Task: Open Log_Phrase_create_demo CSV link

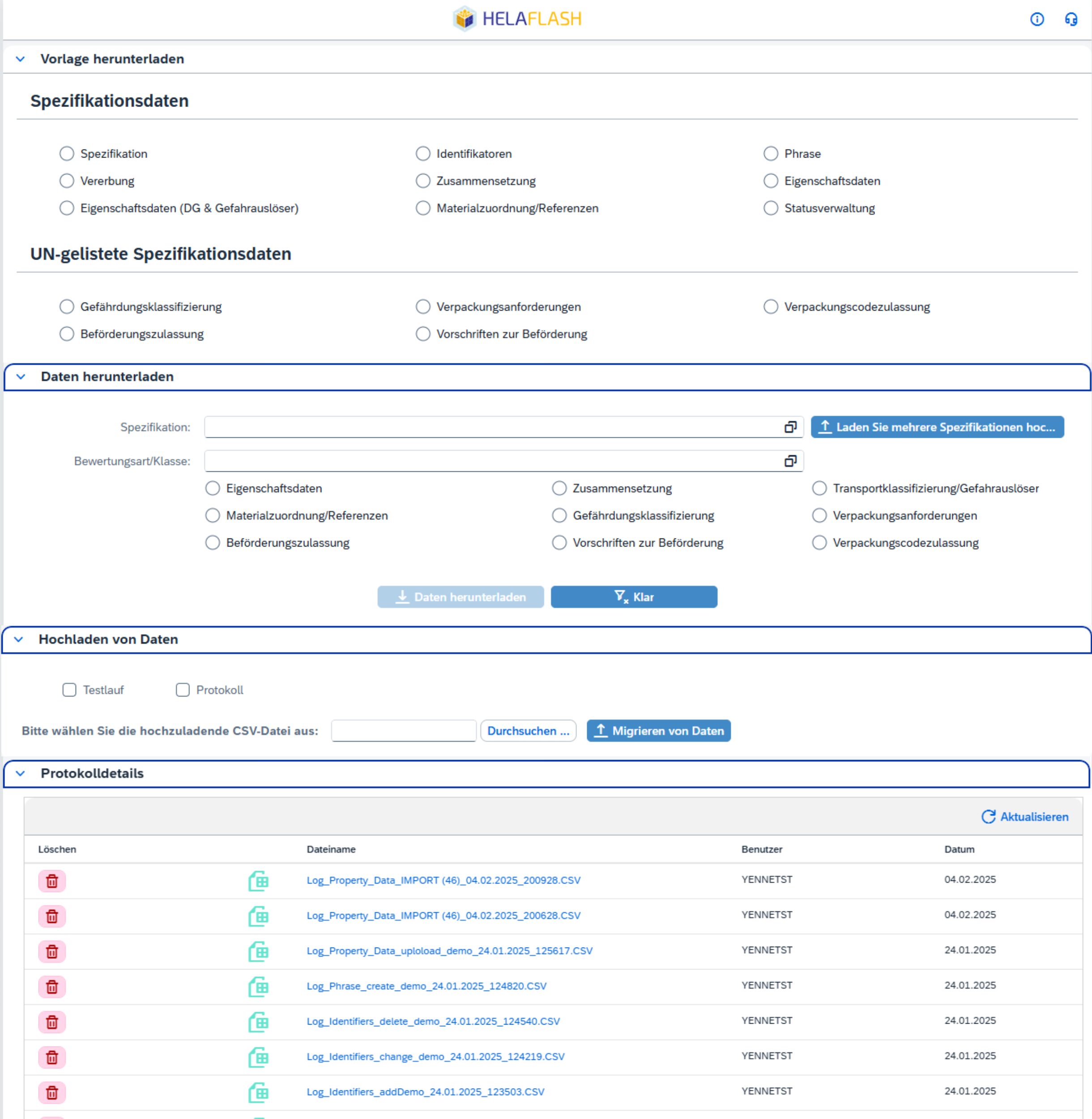Action: coord(426,987)
